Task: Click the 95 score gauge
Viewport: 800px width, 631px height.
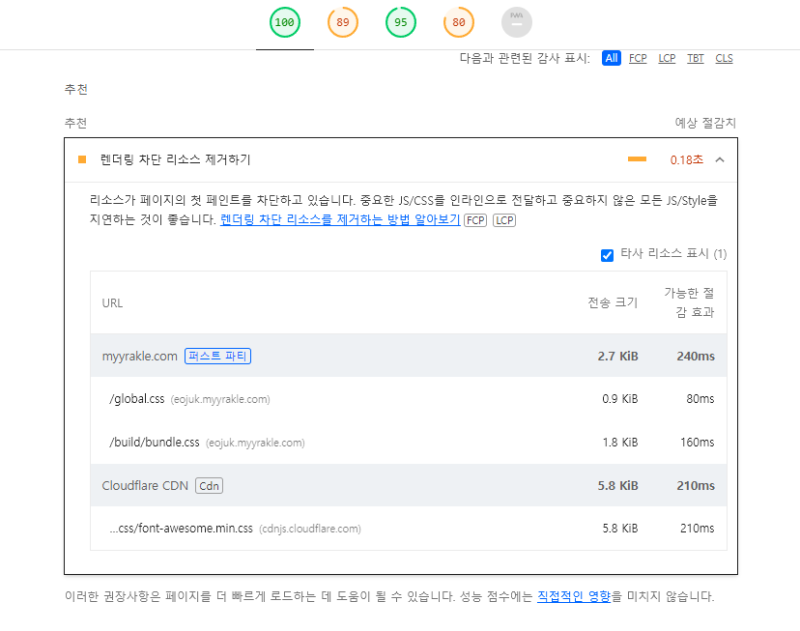Action: (401, 22)
